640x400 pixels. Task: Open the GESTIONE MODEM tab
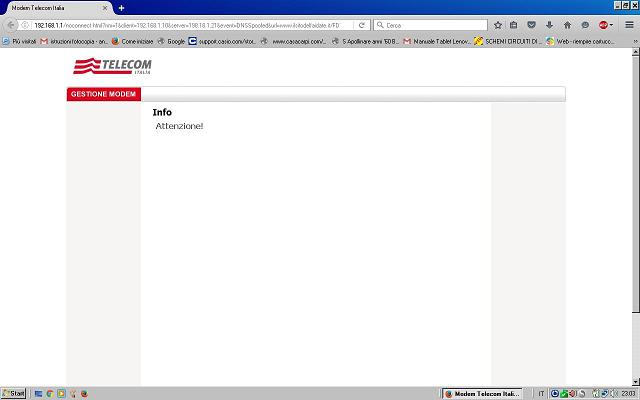coord(104,94)
